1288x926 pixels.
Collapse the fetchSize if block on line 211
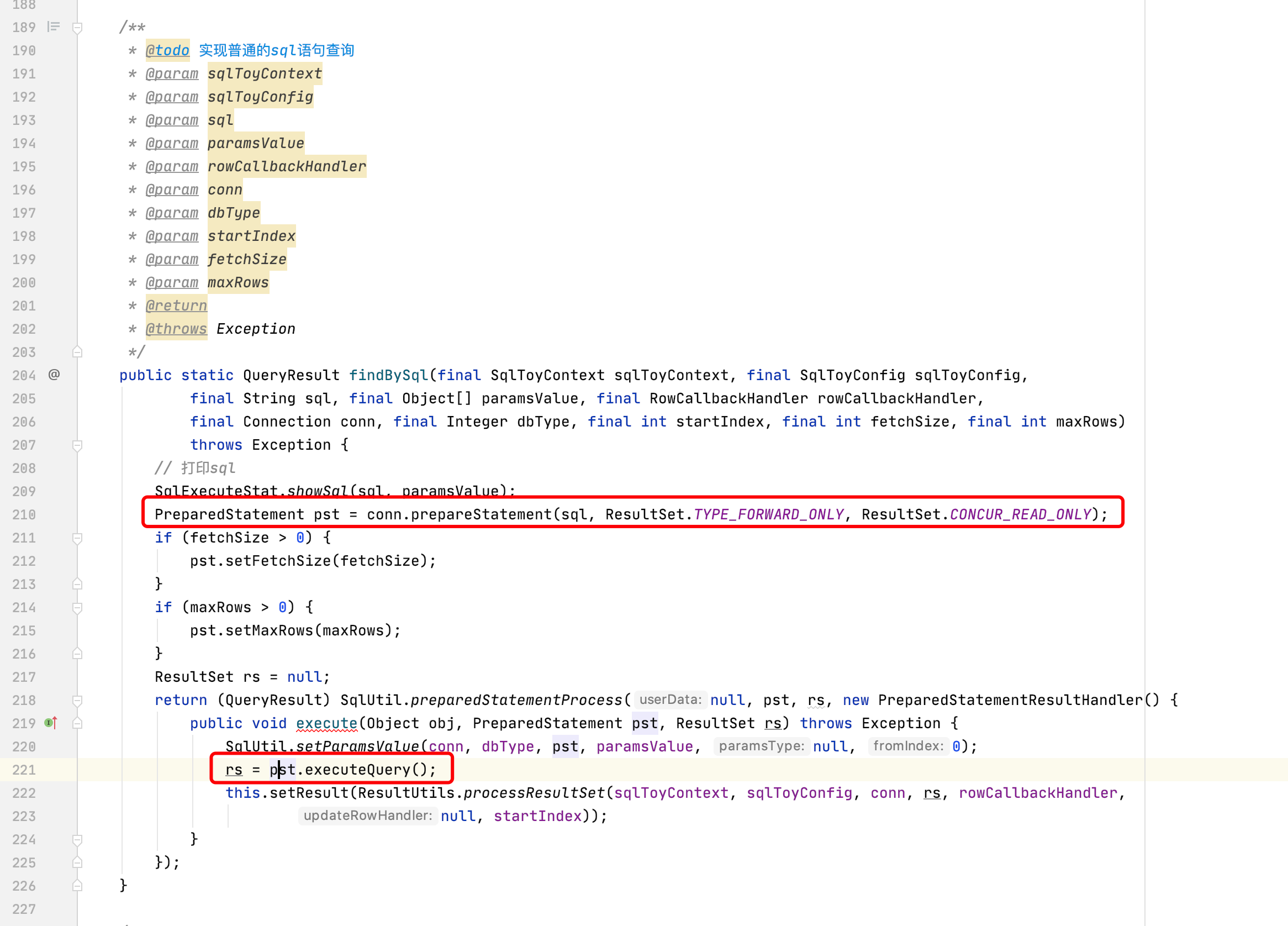coord(78,538)
